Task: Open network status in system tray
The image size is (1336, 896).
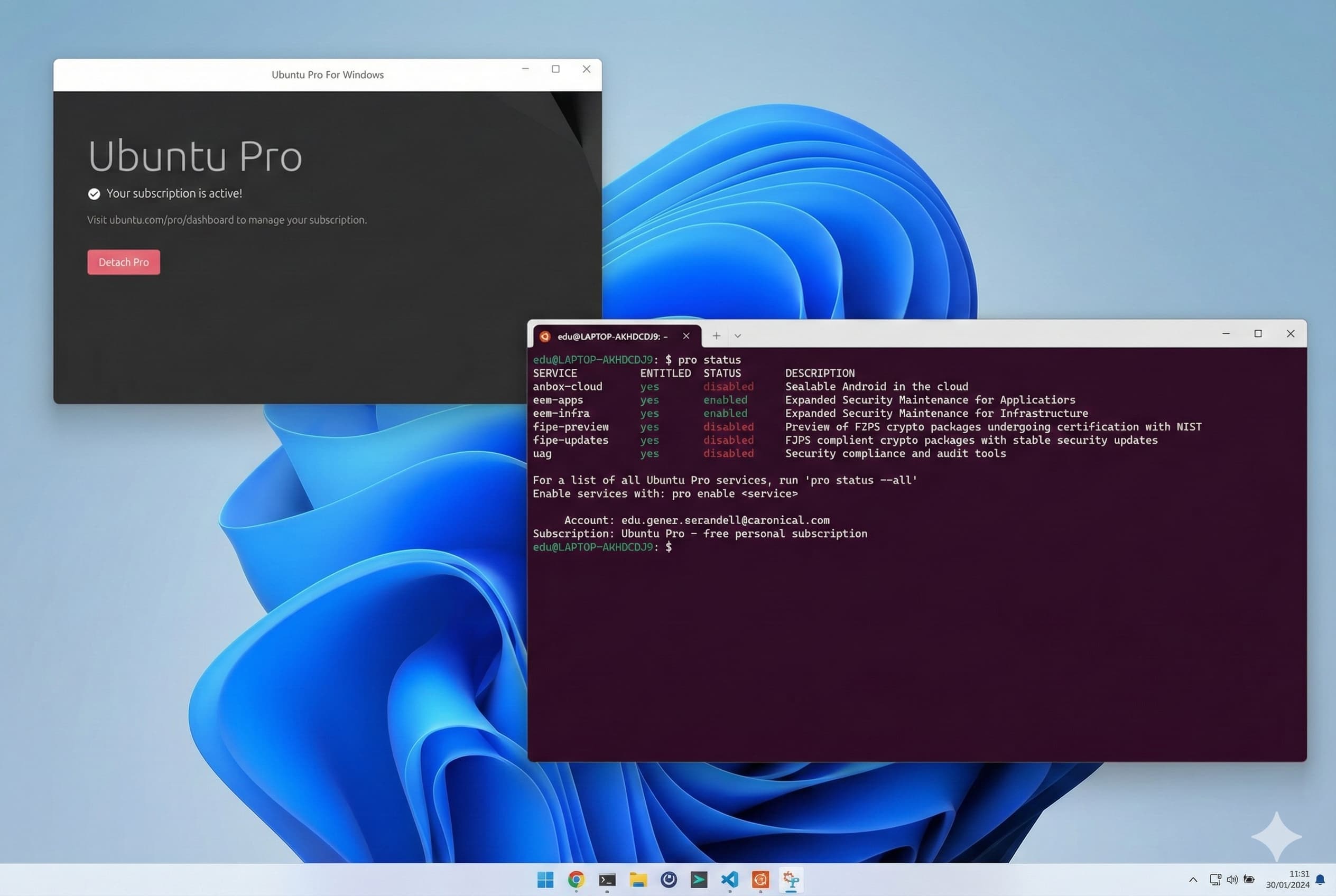Action: coord(1216,880)
